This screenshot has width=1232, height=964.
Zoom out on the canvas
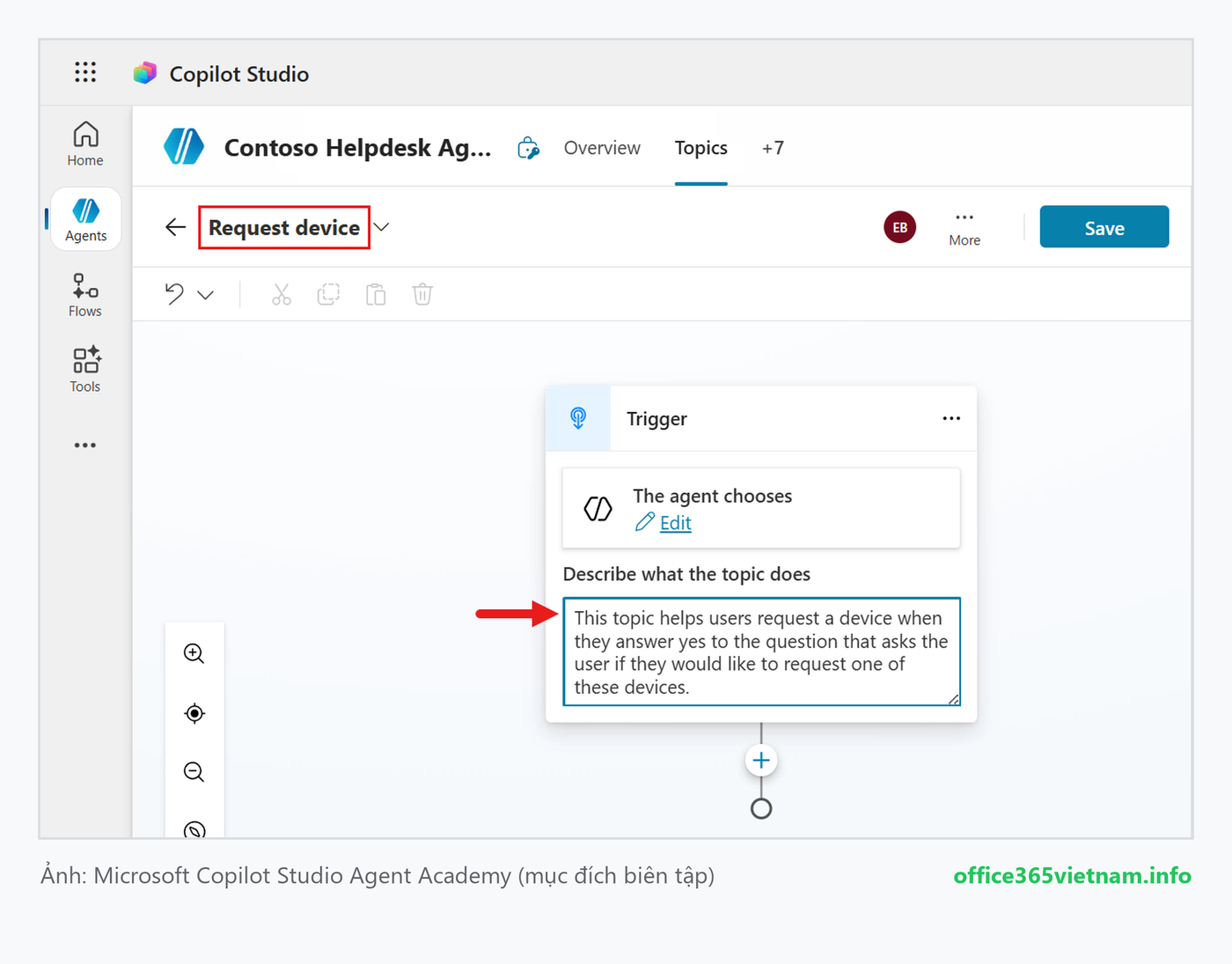click(194, 772)
